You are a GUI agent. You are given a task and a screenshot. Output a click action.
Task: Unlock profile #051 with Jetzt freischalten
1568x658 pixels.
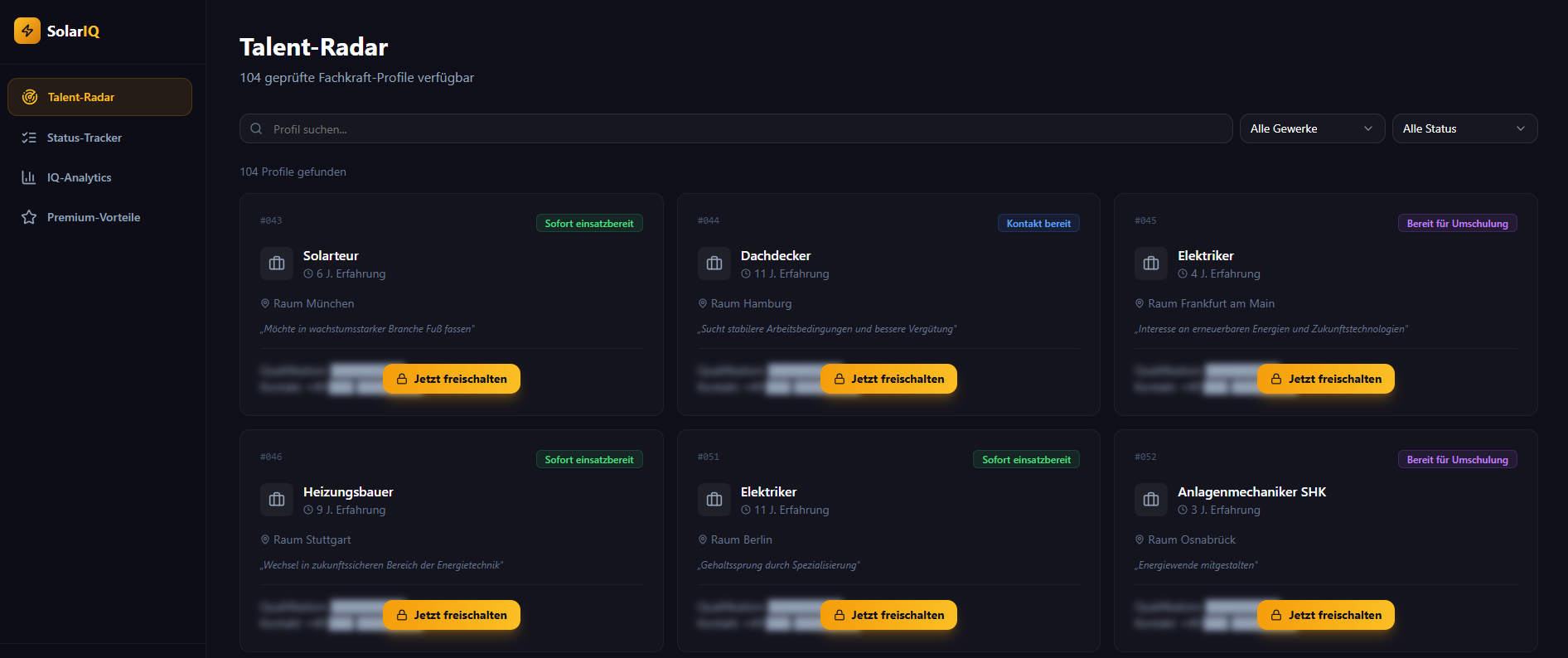click(888, 615)
